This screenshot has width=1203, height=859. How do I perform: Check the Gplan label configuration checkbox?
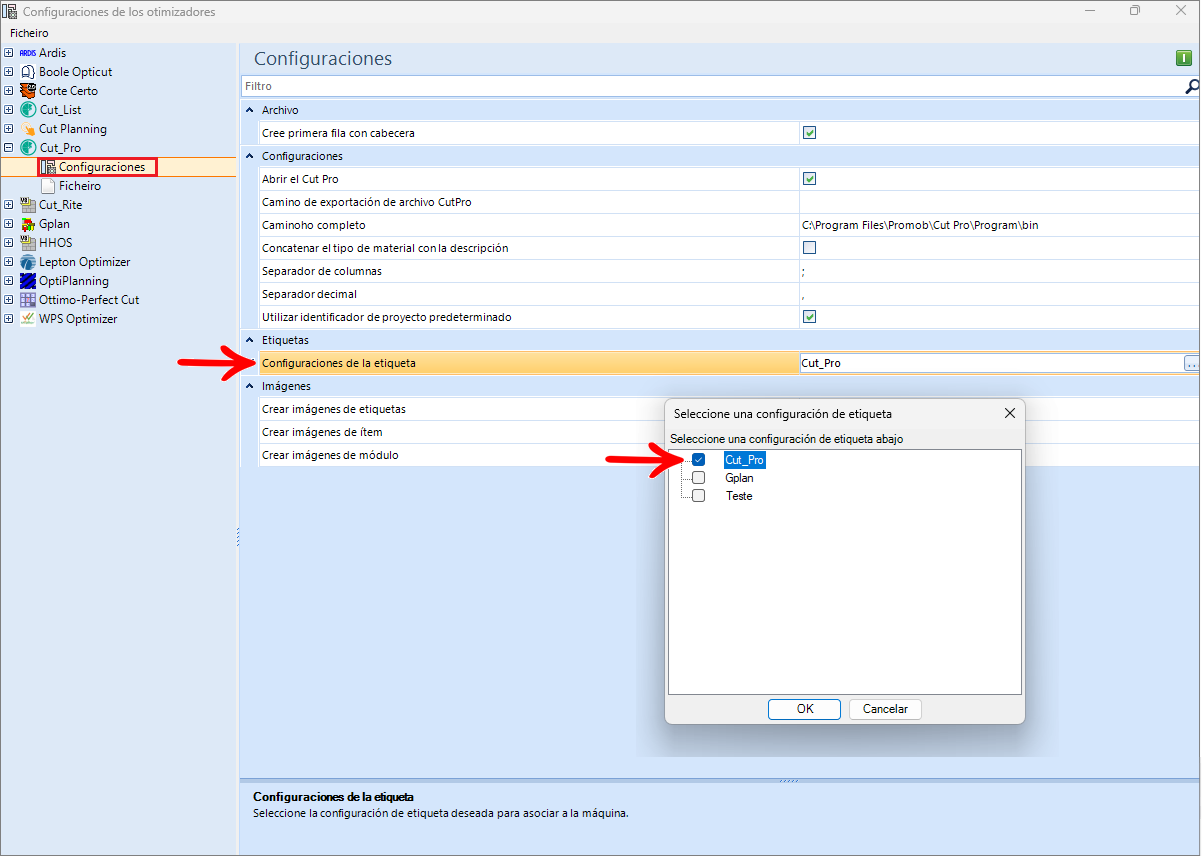pos(698,478)
